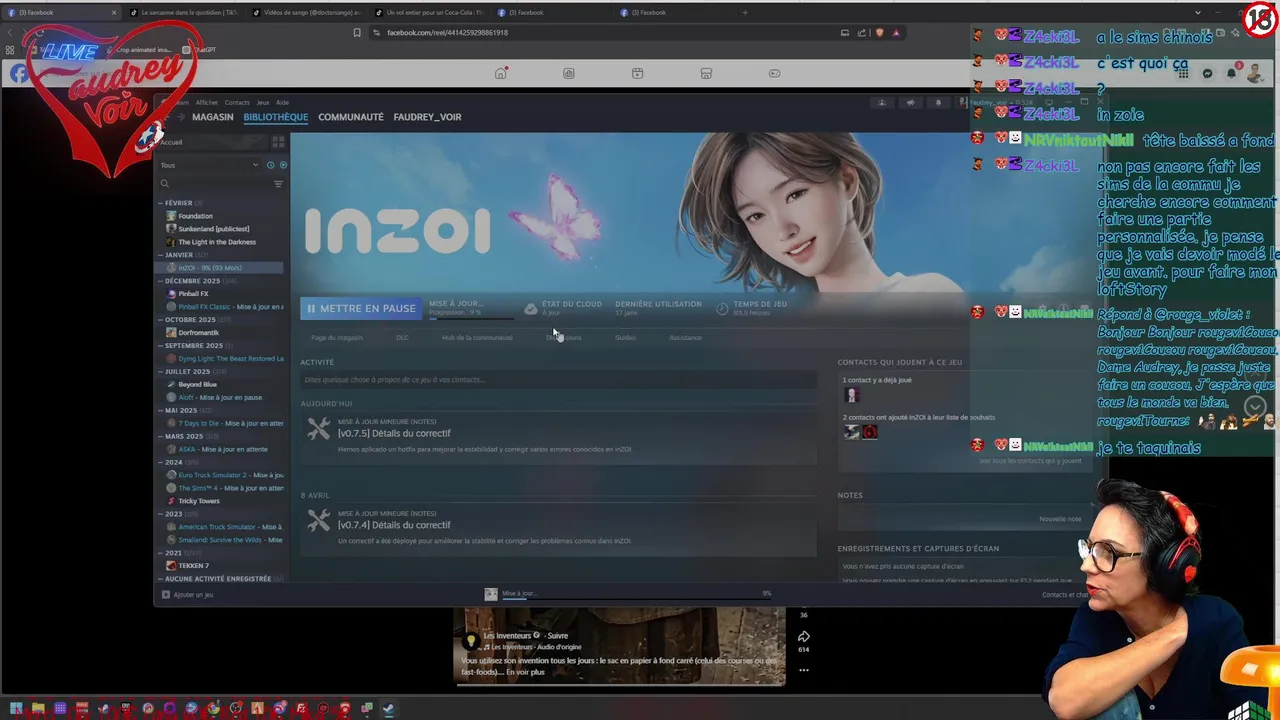Select The Light in the Darkness
1280x720 pixels.
[216, 242]
